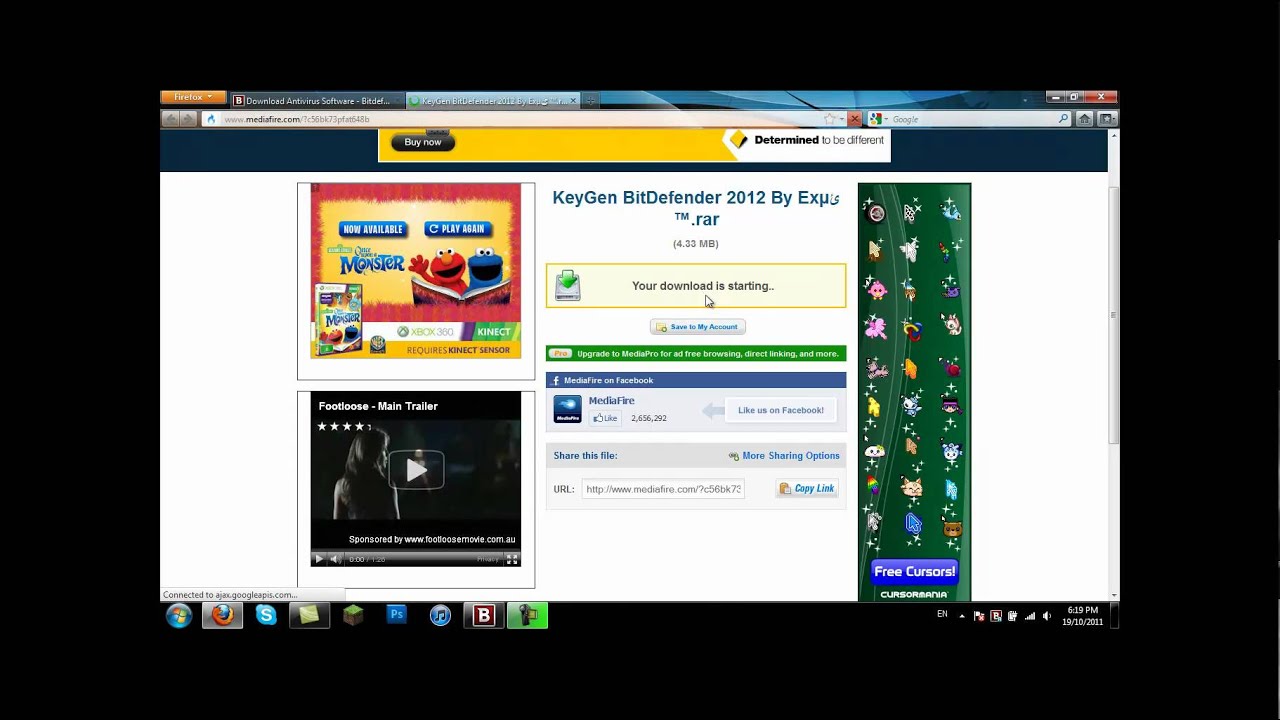The height and width of the screenshot is (720, 1280).
Task: Play the Footloose trailer video
Action: (416, 469)
